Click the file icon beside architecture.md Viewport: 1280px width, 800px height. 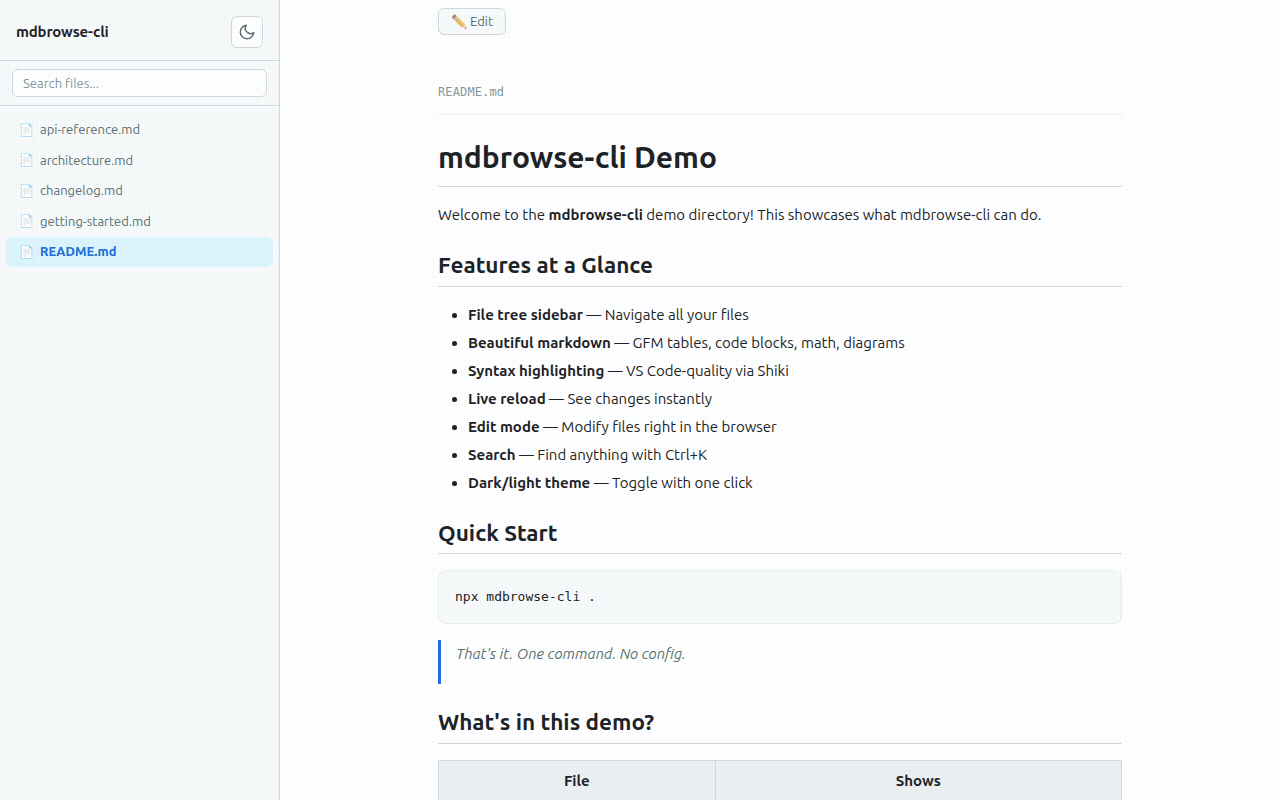[x=27, y=160]
